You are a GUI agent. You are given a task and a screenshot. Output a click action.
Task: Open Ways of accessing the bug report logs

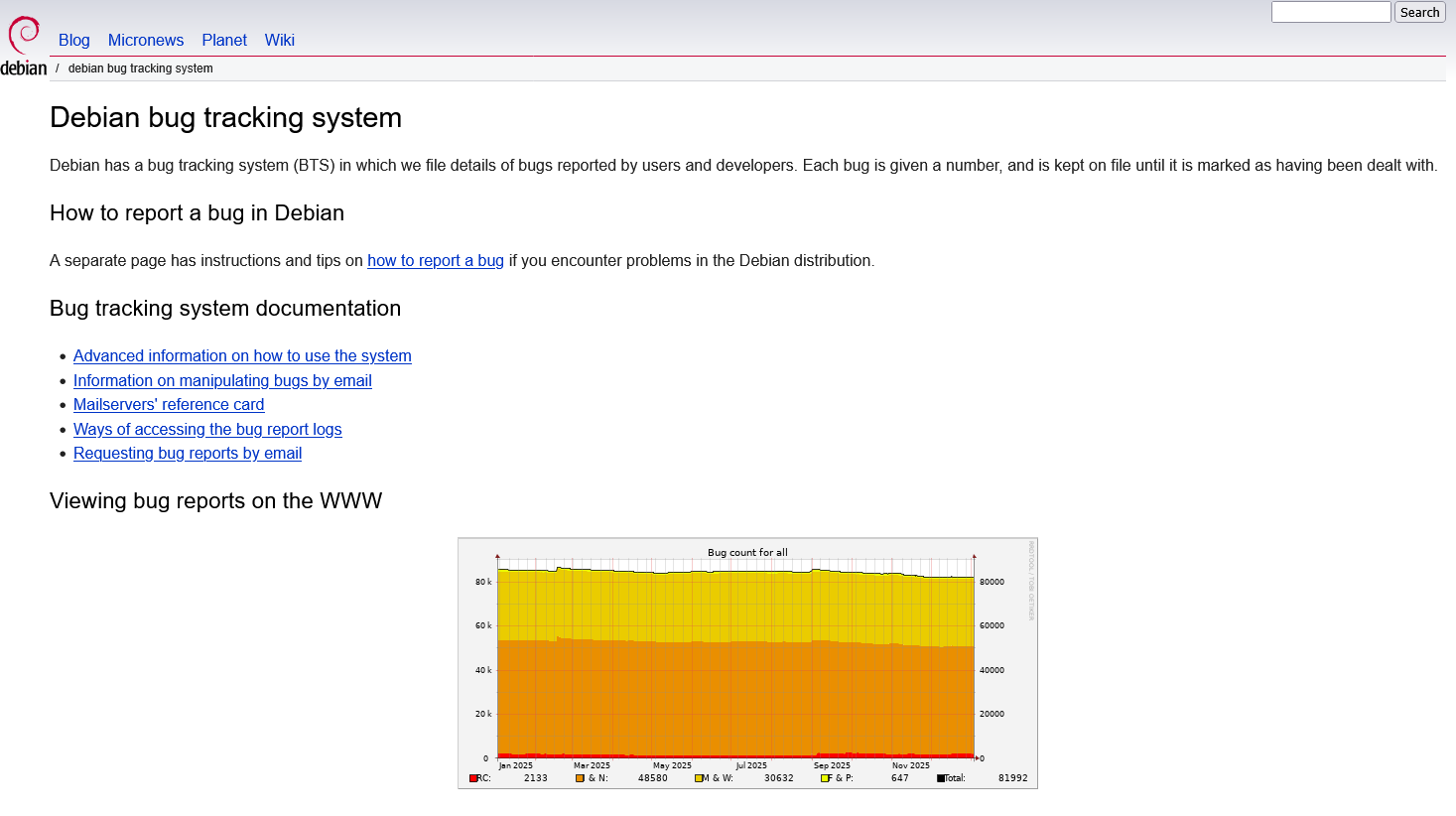pyautogui.click(x=207, y=429)
